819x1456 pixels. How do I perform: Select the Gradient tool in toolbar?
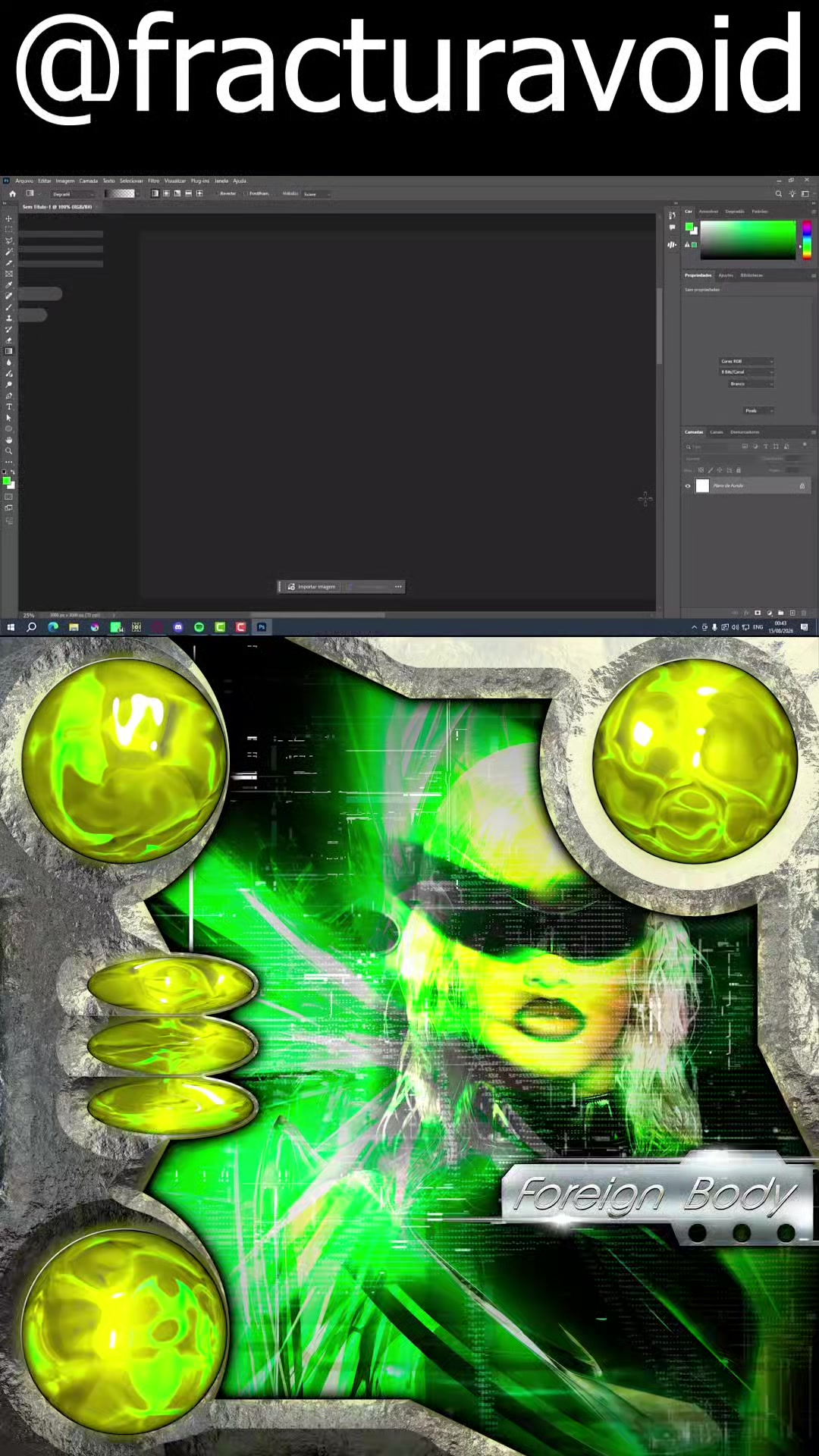9,351
